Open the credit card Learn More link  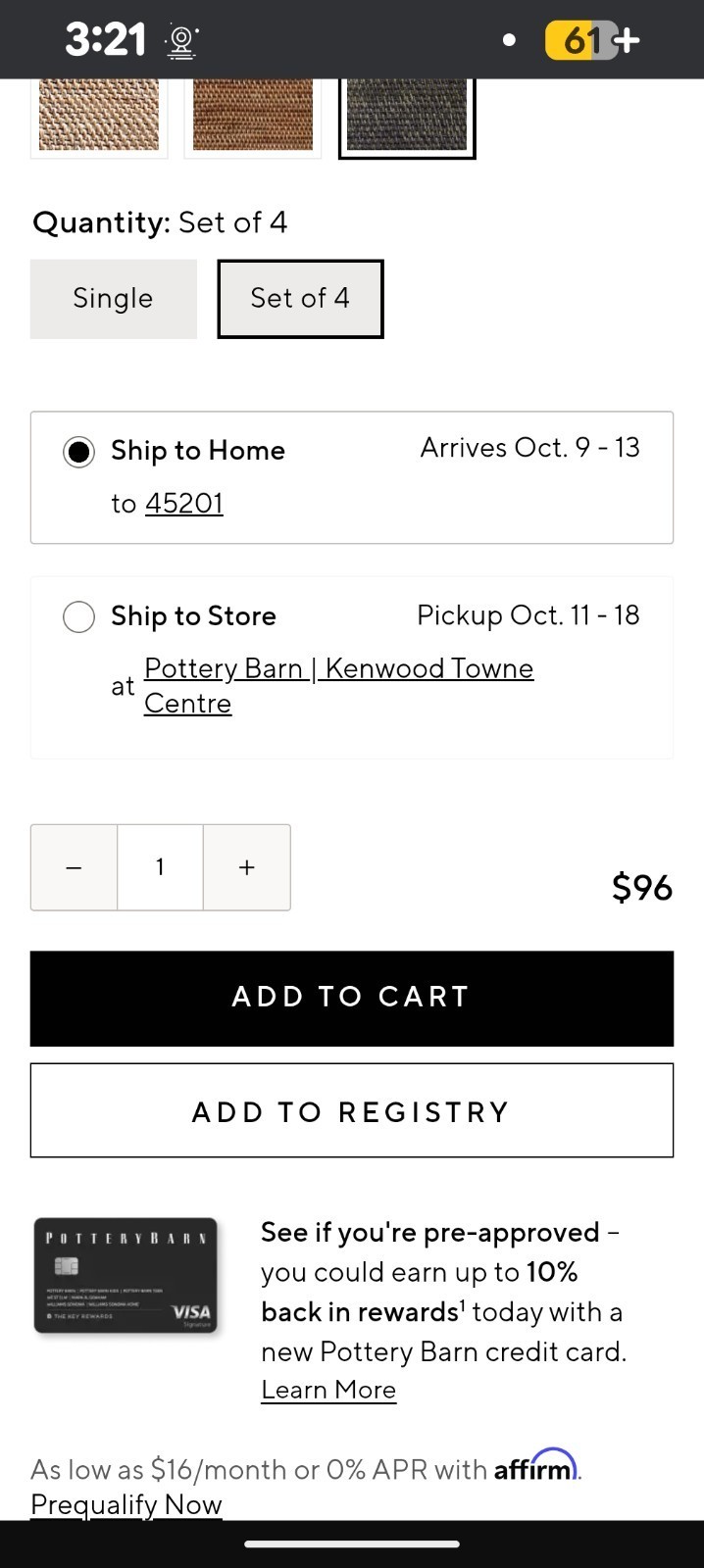coord(328,1391)
